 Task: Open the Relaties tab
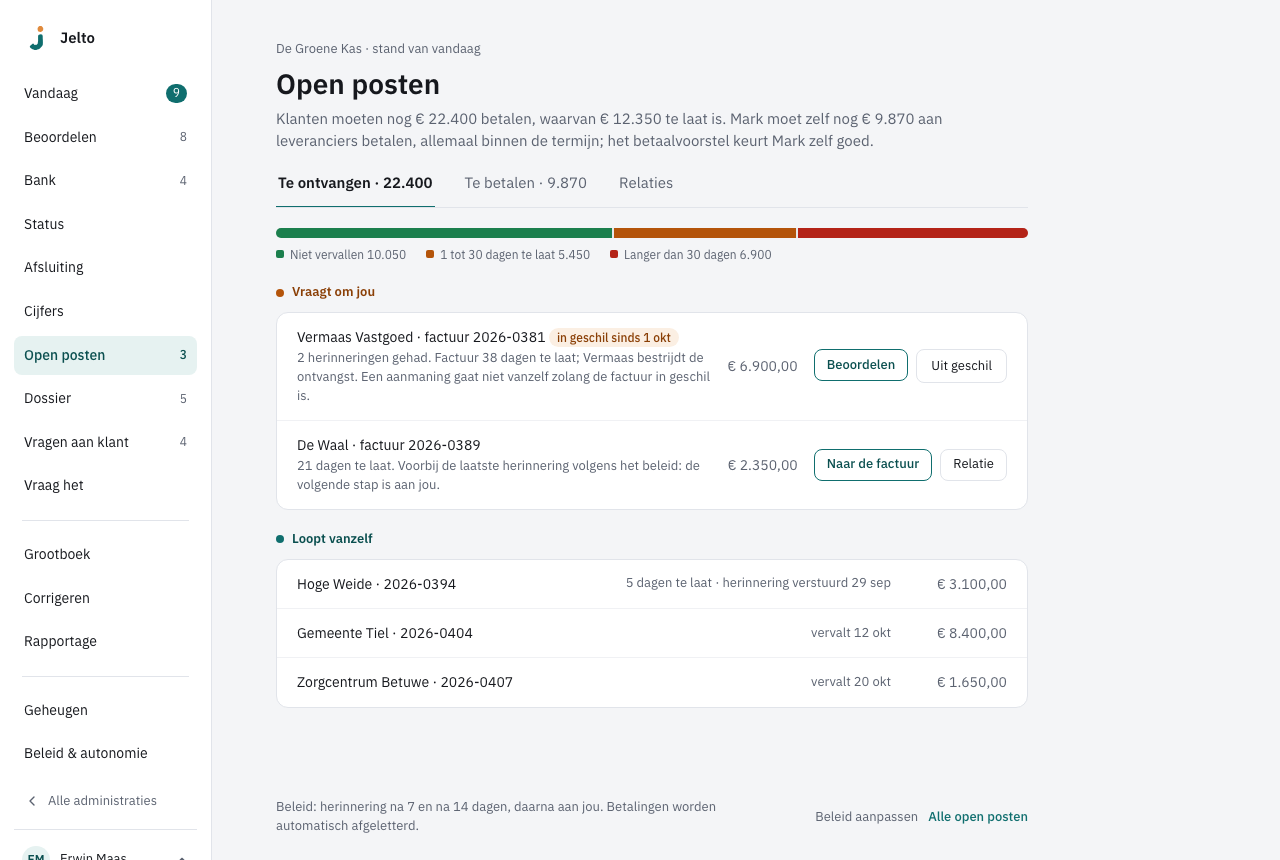pyautogui.click(x=646, y=183)
